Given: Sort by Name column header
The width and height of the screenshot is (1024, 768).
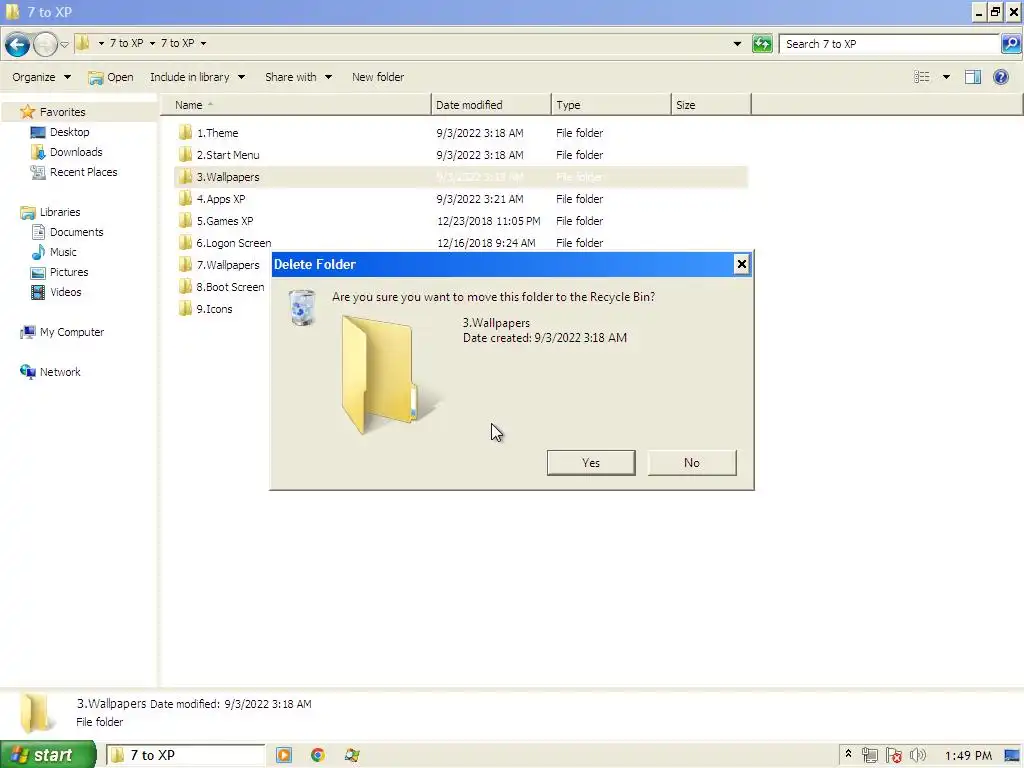Looking at the screenshot, I should 296,105.
